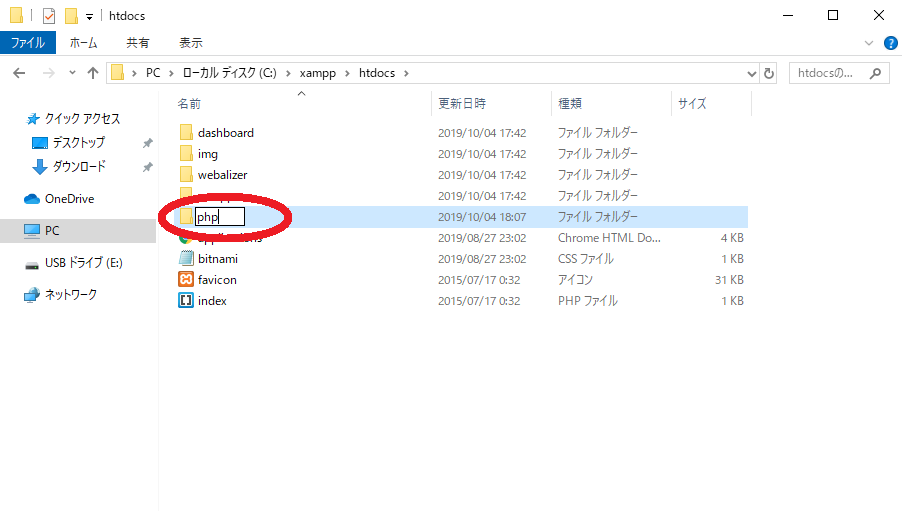Select the bitnami CSS file icon
The image size is (903, 511).
tap(186, 259)
